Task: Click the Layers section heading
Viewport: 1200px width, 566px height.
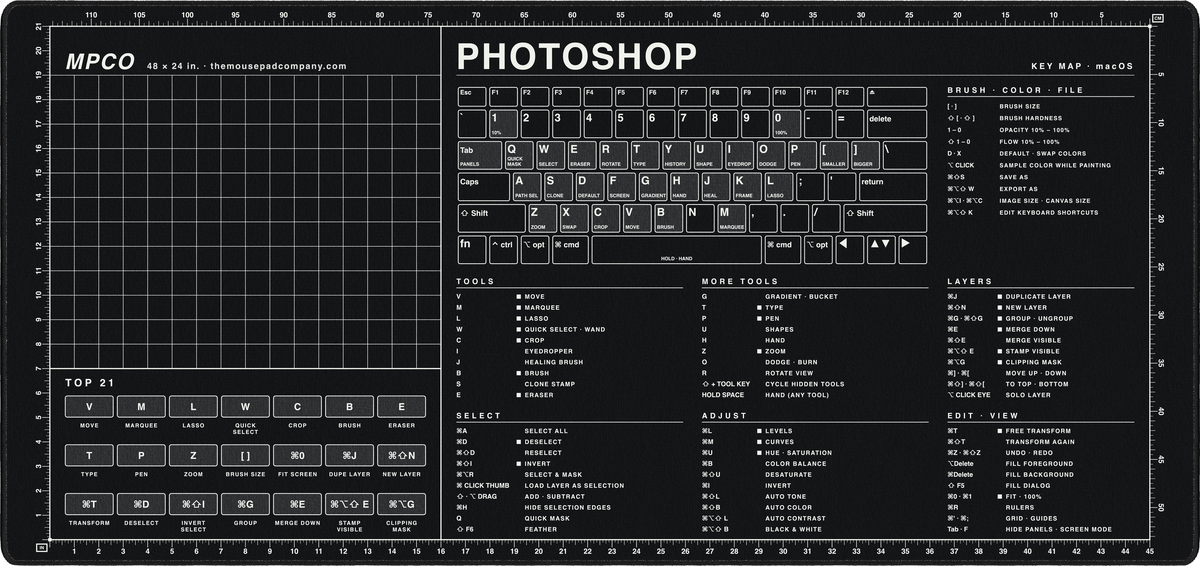Action: tap(969, 281)
